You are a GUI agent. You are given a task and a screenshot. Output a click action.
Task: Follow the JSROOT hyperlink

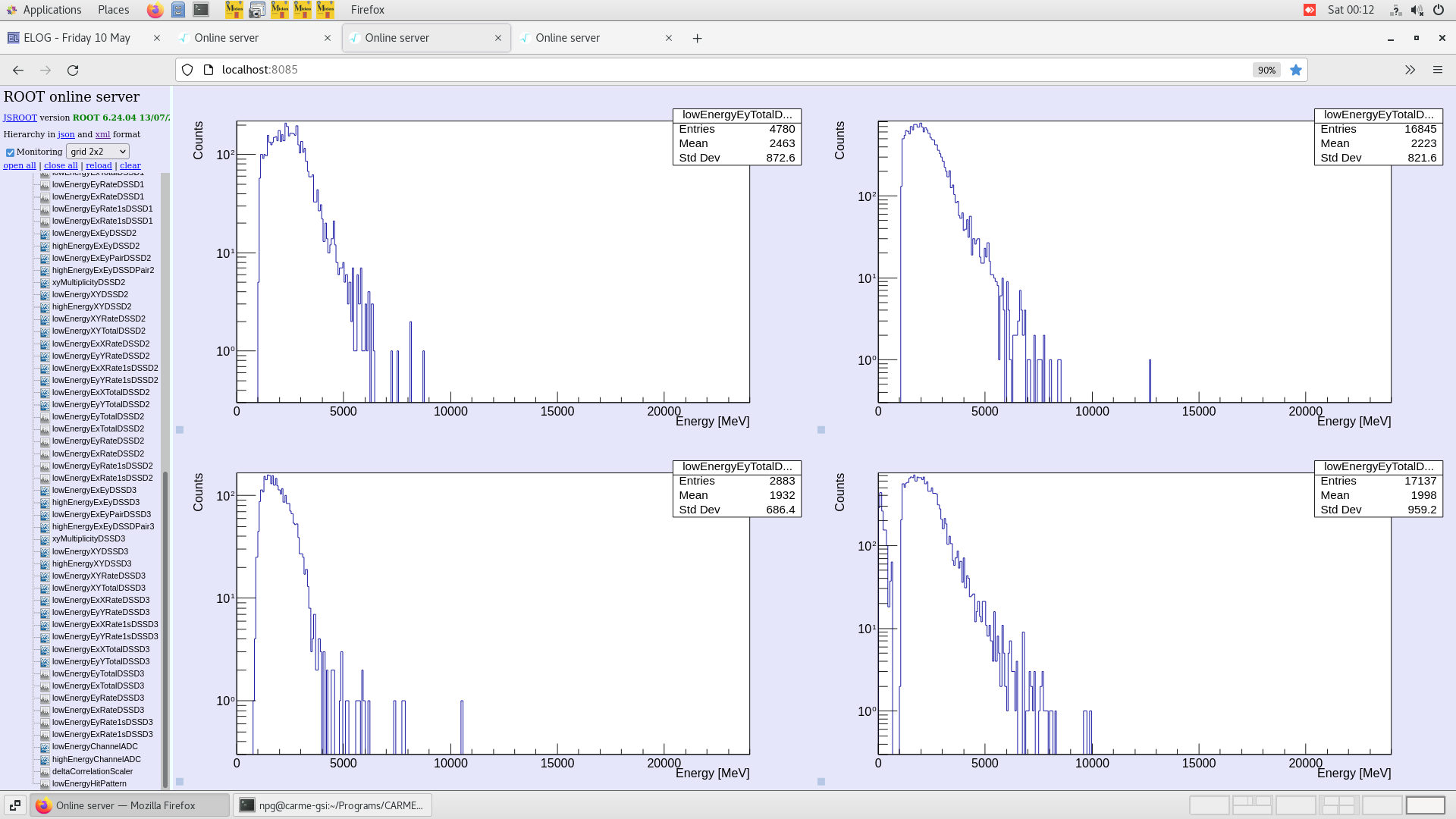pos(20,118)
